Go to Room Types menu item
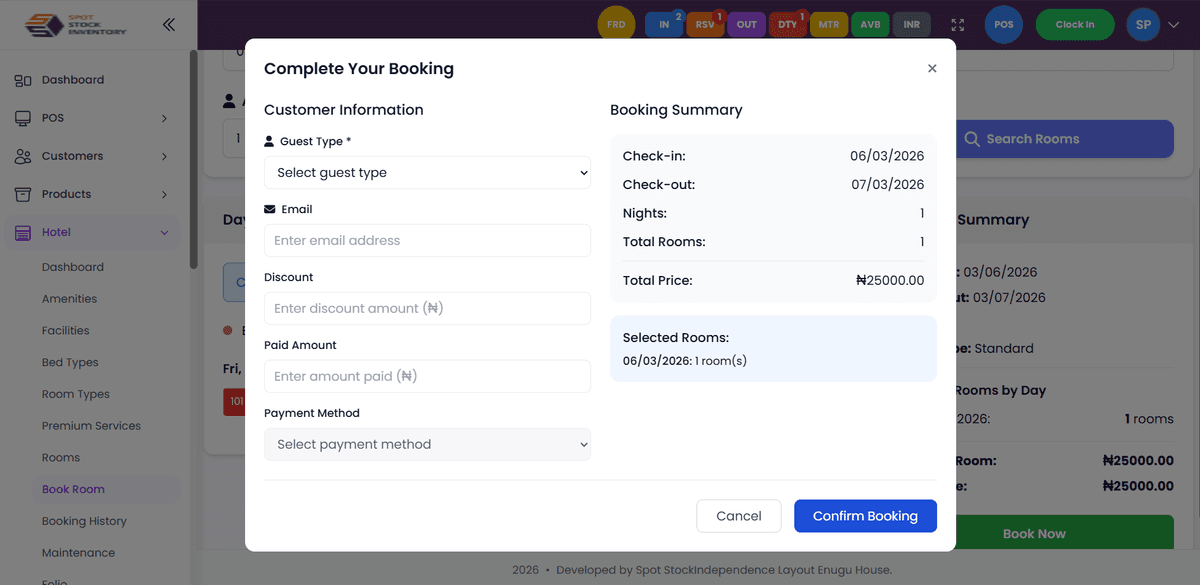 [x=76, y=394]
